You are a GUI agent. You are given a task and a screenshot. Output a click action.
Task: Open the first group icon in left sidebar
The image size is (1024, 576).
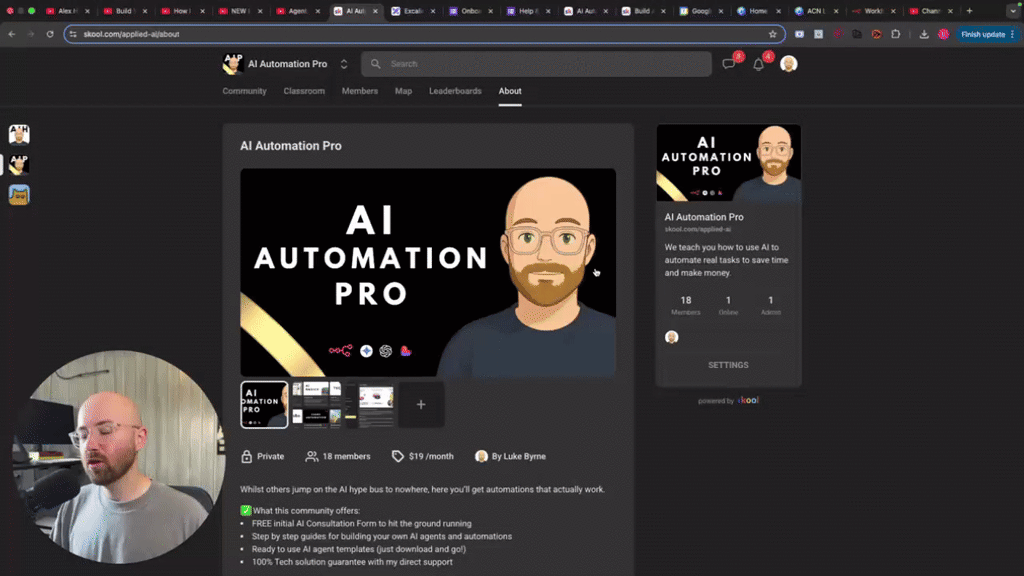click(19, 134)
